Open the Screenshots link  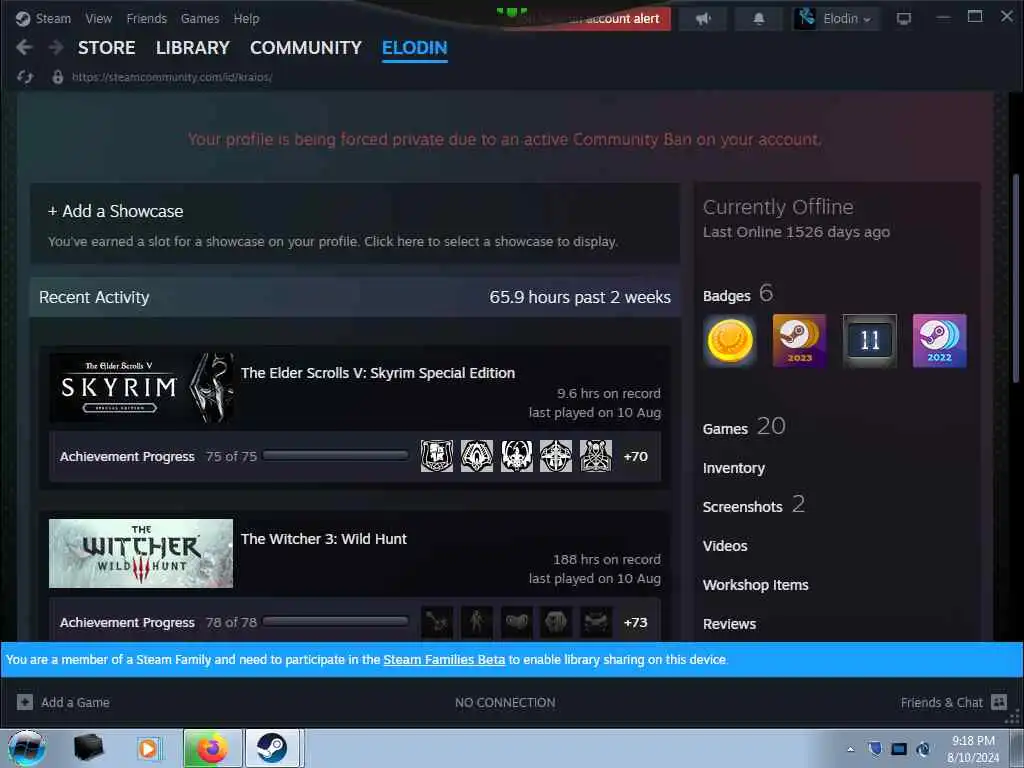click(x=742, y=507)
